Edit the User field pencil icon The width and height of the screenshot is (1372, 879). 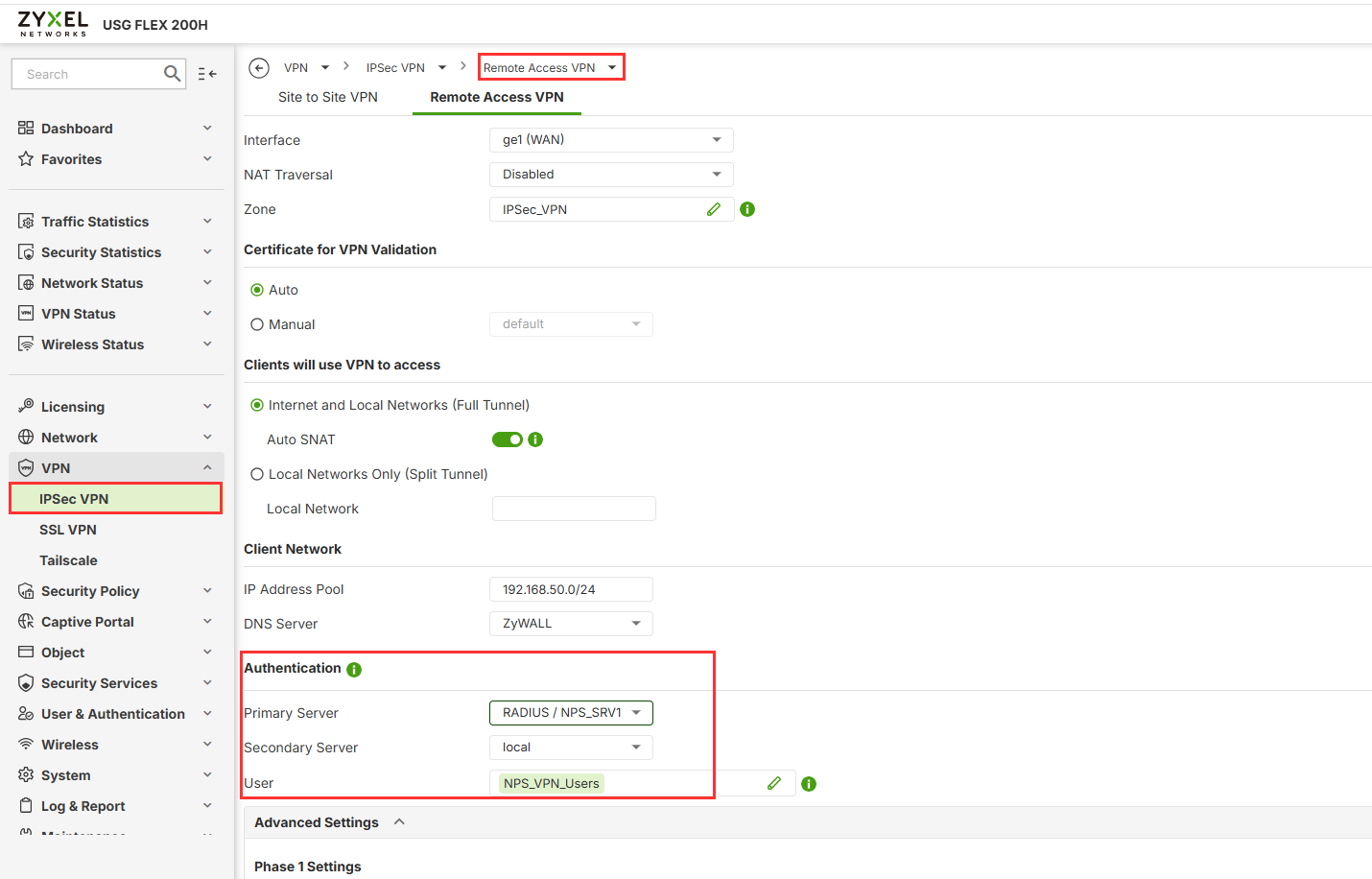(774, 784)
